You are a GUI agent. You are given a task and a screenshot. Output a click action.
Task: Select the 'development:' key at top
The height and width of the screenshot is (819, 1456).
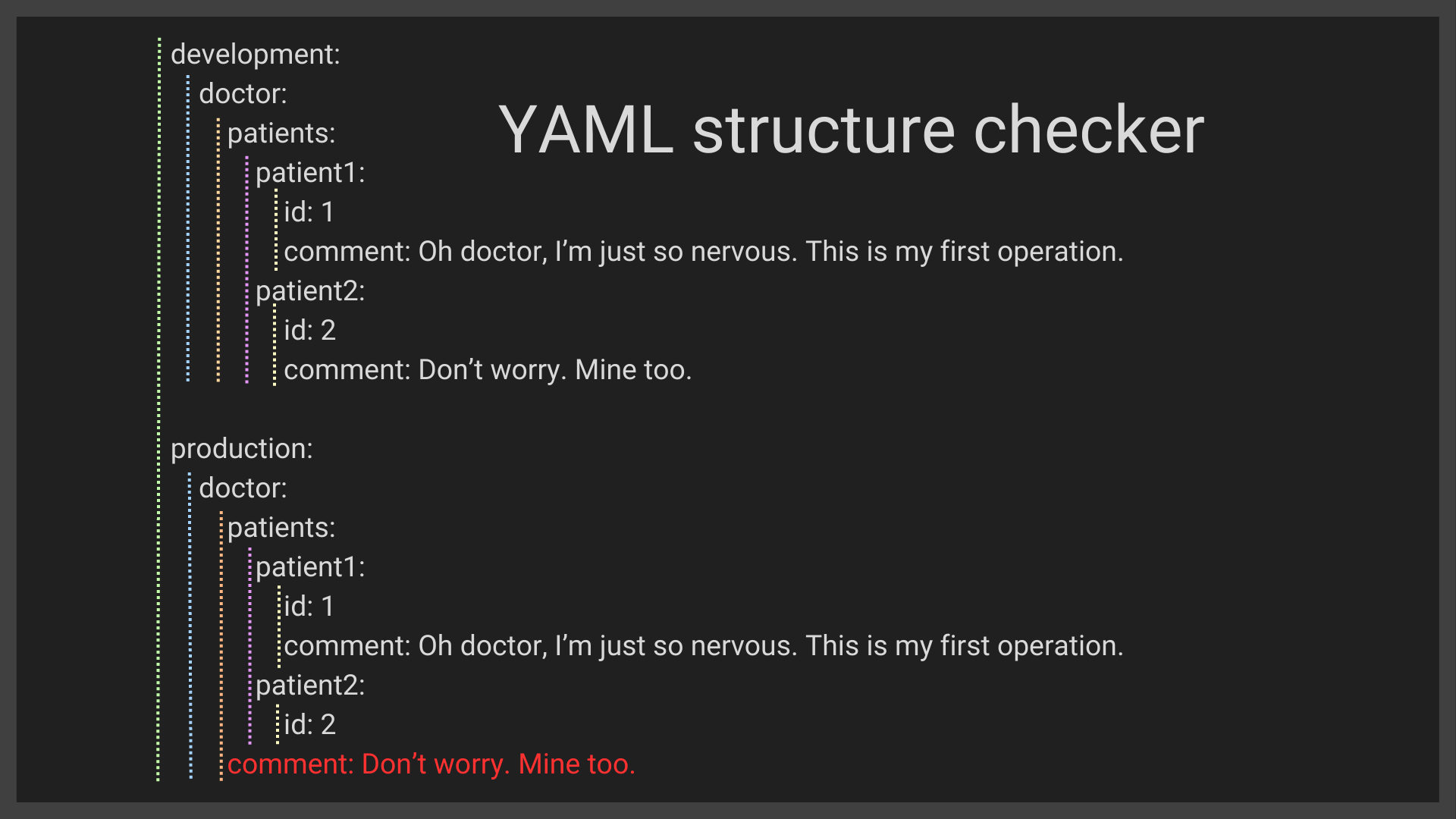tap(256, 55)
